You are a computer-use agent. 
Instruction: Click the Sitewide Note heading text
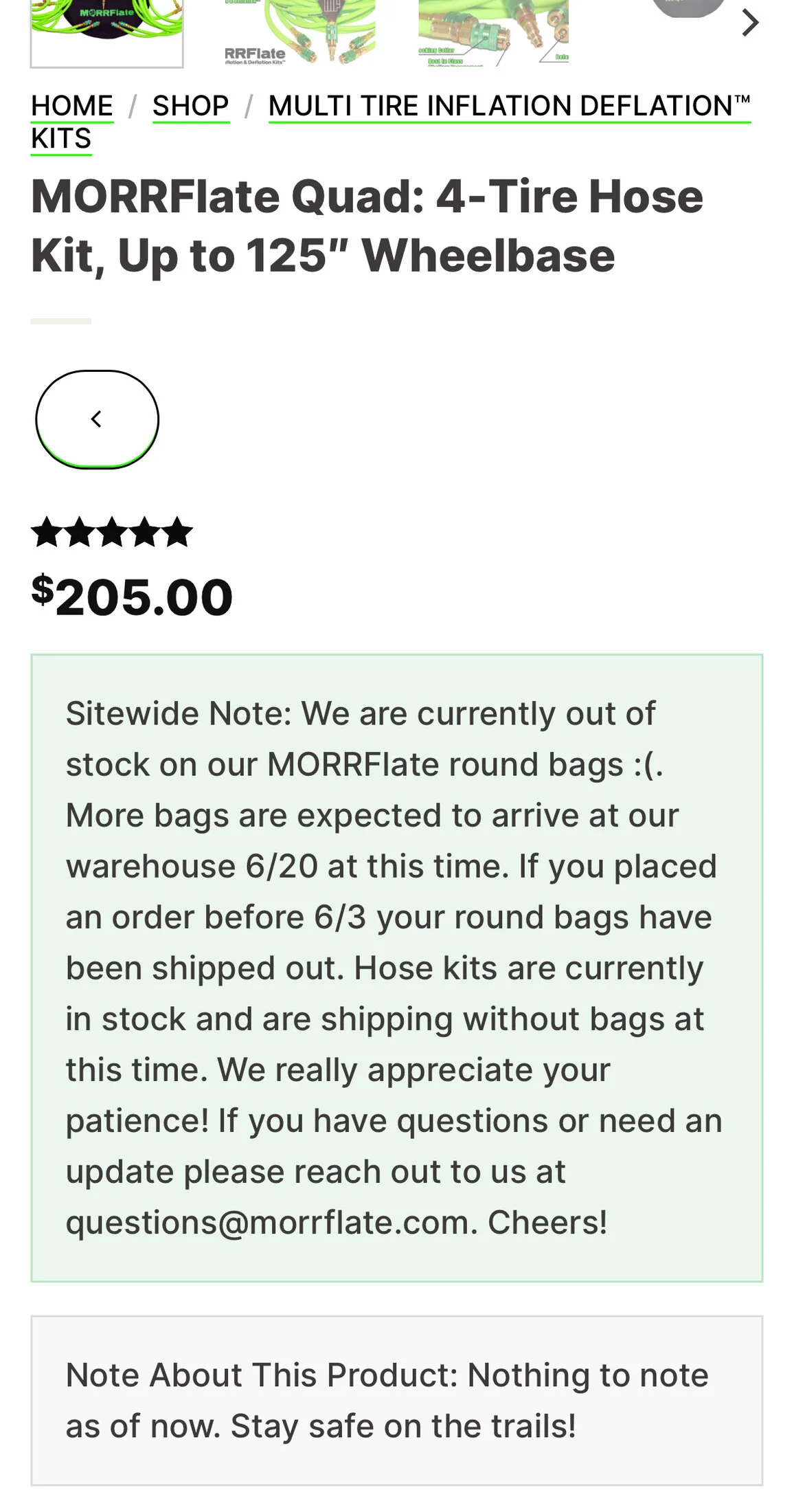point(179,713)
